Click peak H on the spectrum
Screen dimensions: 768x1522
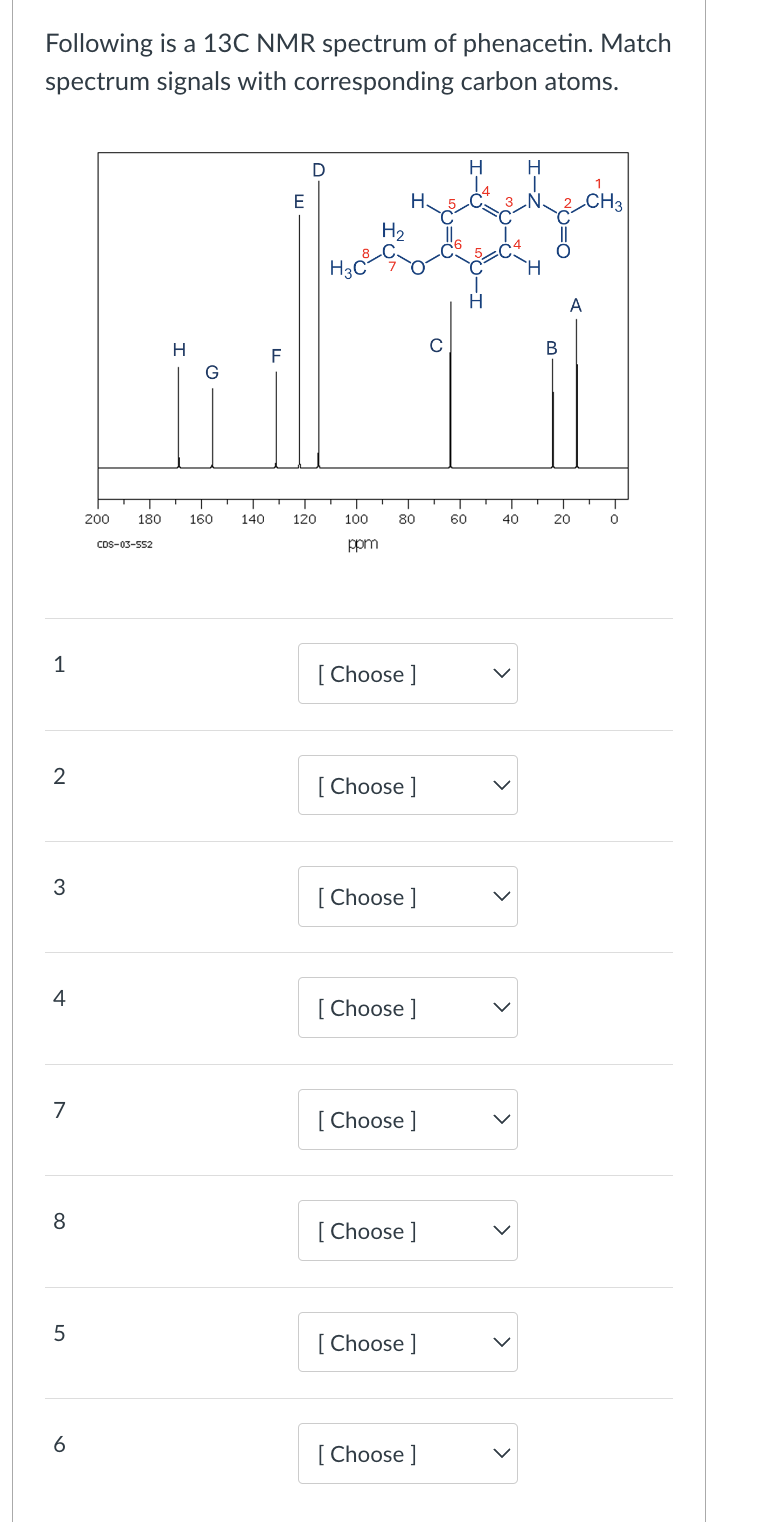pos(180,420)
